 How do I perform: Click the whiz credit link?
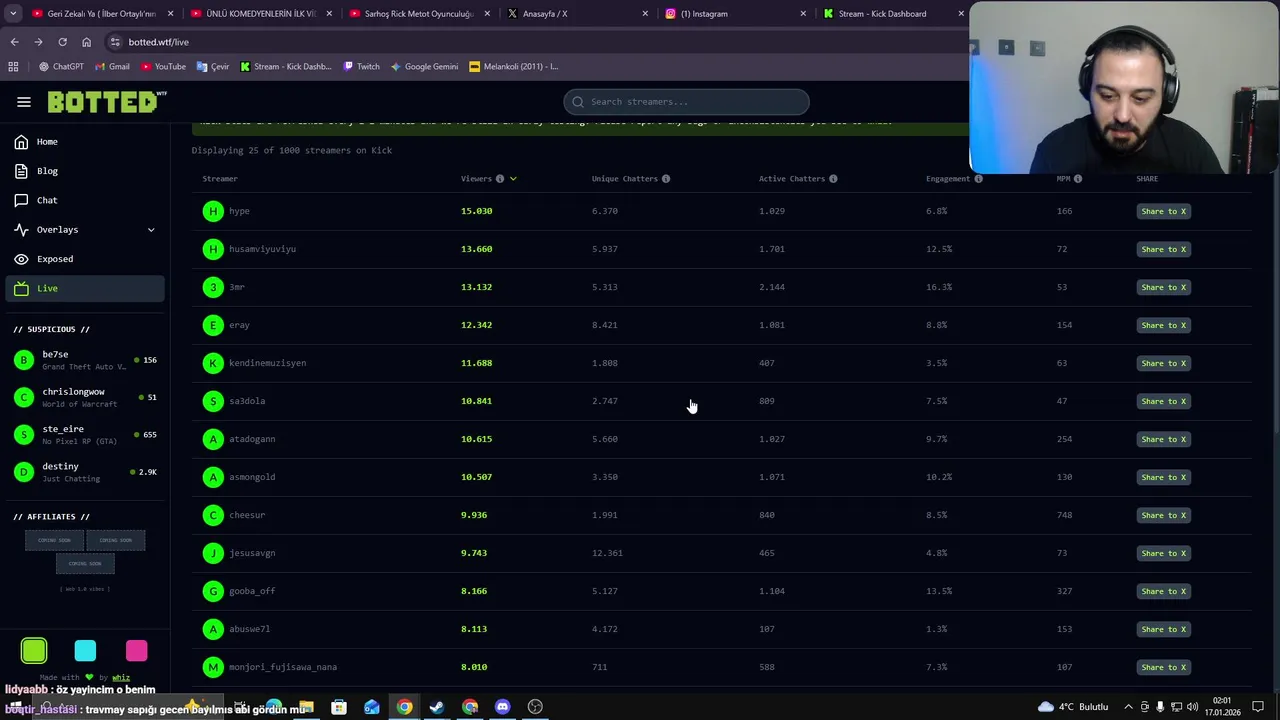pos(121,677)
